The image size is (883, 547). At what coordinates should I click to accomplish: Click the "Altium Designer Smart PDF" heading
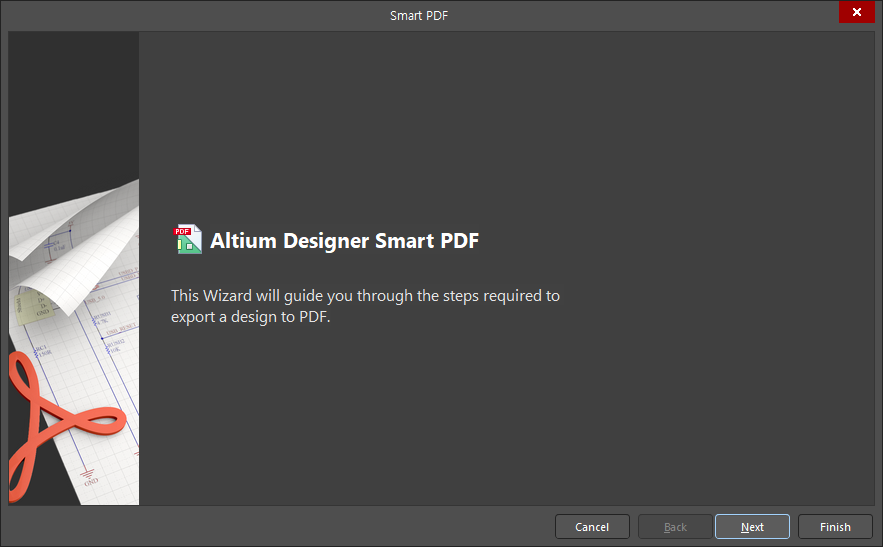(x=344, y=241)
